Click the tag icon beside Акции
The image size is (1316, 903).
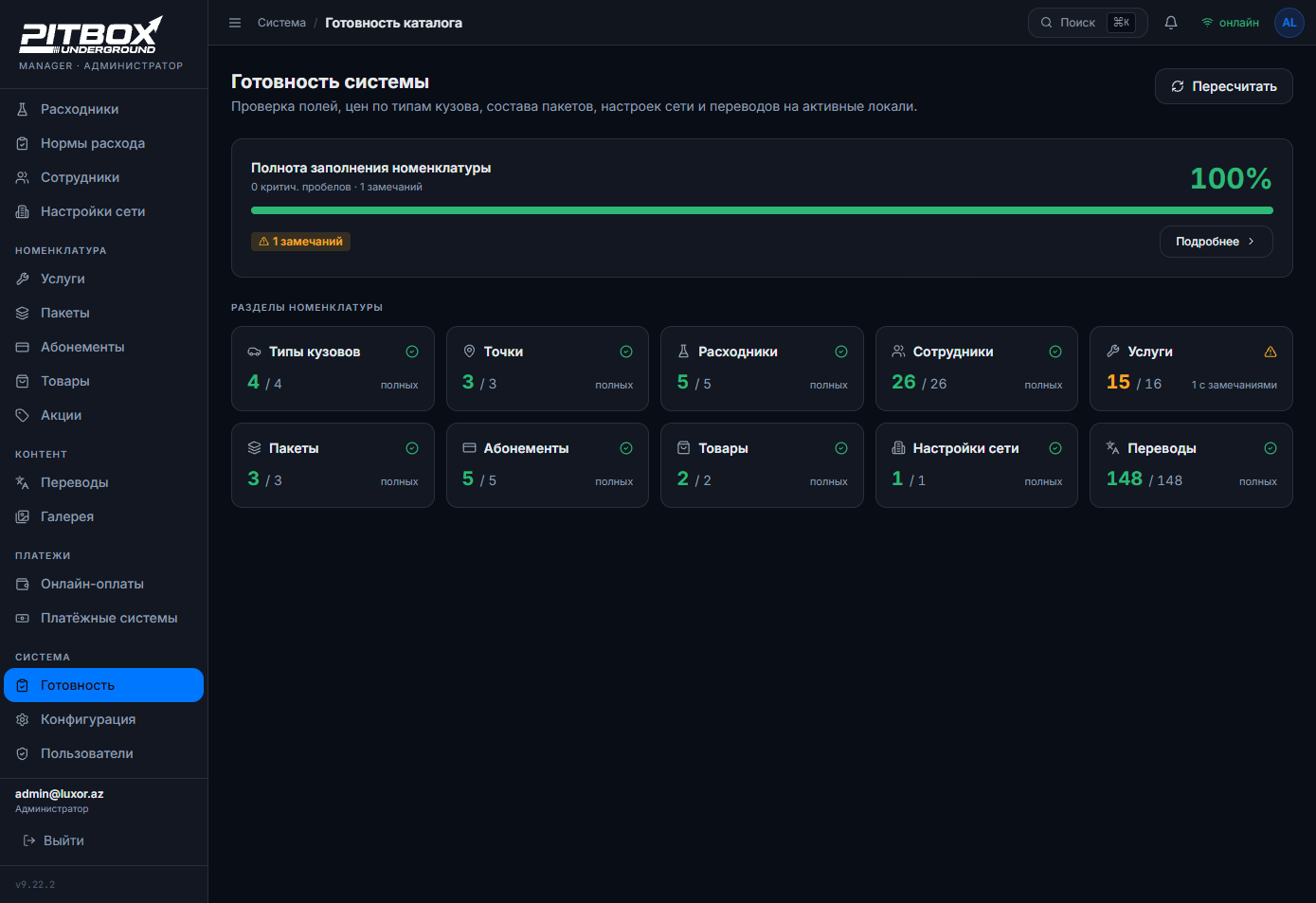23,415
